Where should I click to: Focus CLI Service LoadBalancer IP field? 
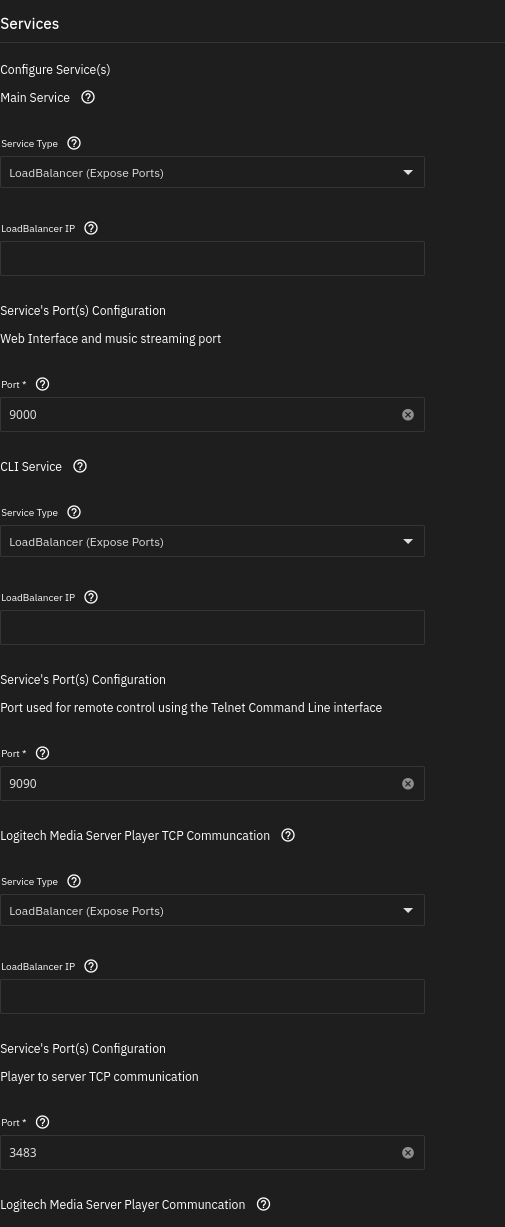tap(212, 627)
